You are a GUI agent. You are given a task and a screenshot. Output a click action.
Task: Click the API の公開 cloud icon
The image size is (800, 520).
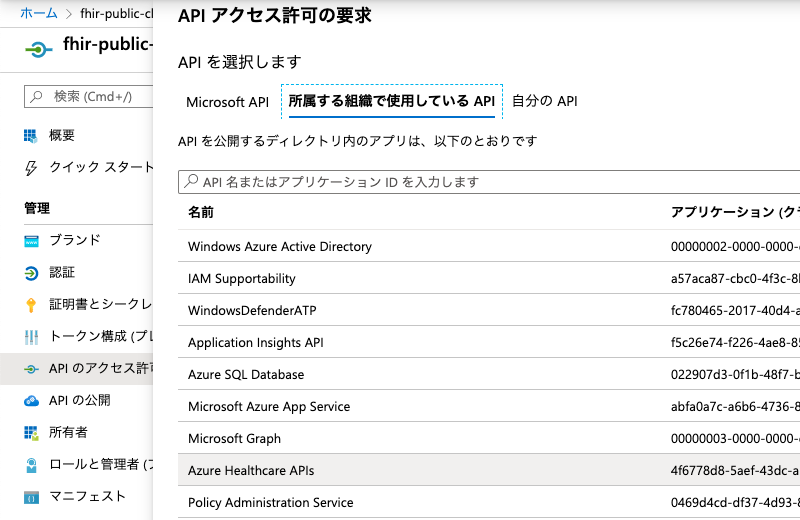tap(31, 401)
